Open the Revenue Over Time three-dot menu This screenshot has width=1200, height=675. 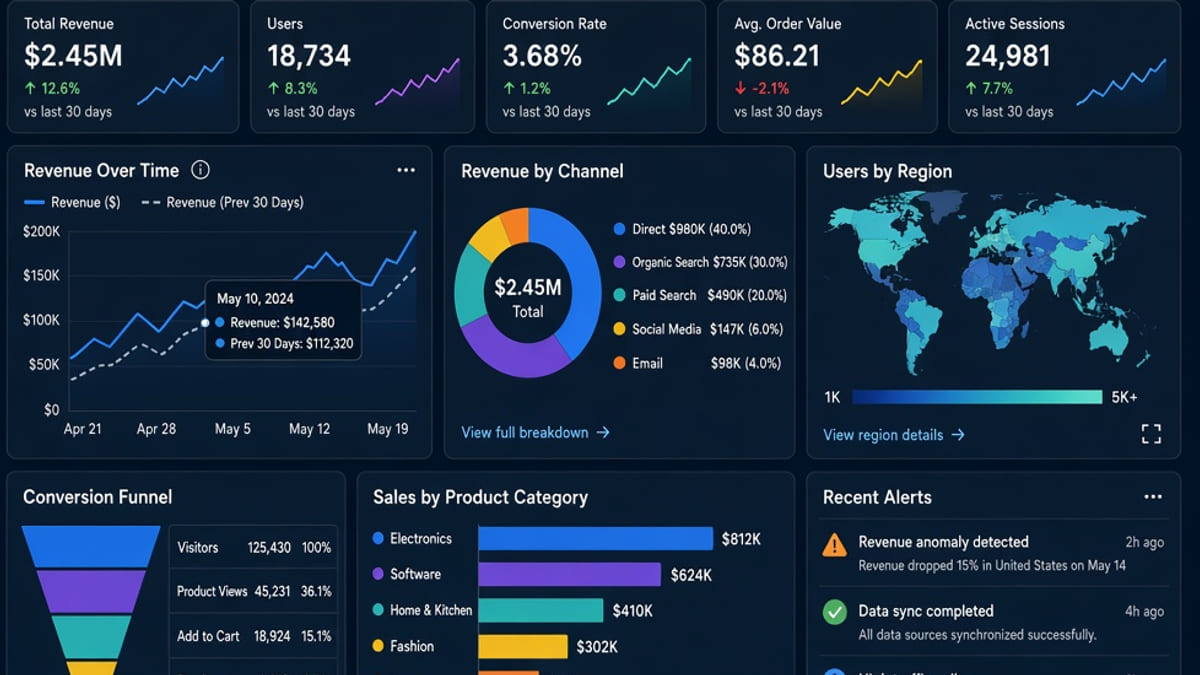click(406, 170)
